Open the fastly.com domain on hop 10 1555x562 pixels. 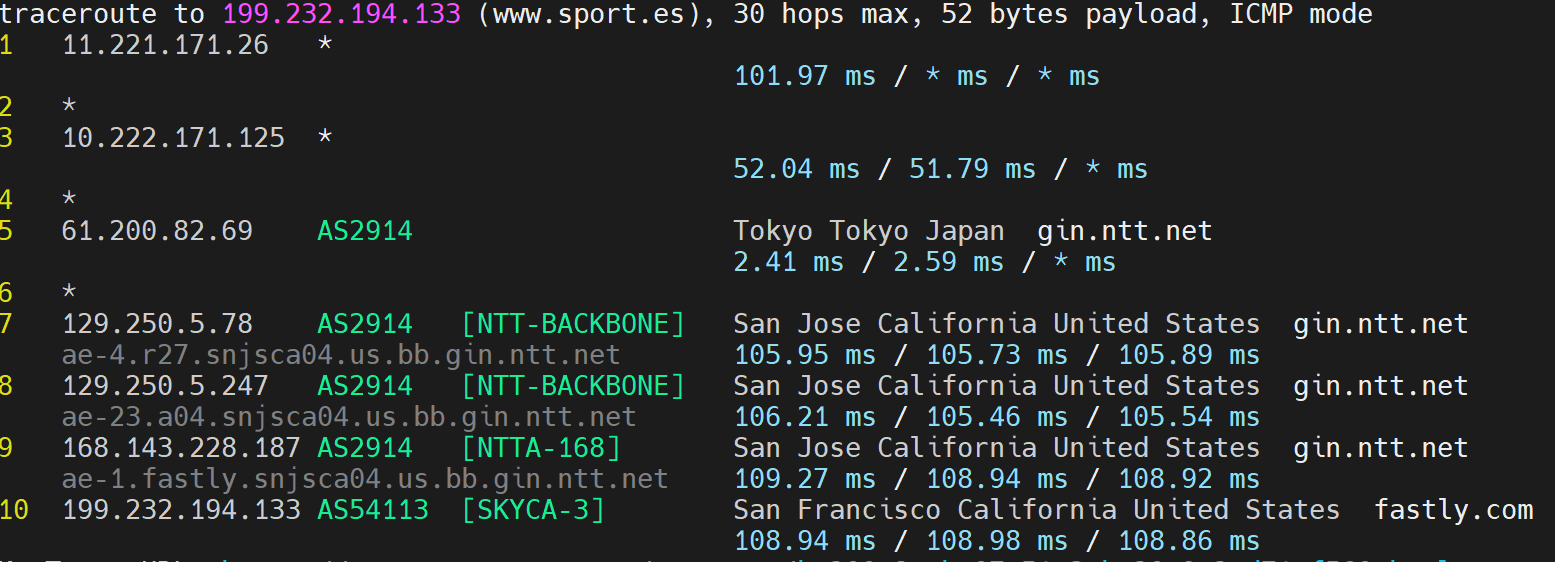point(1453,510)
